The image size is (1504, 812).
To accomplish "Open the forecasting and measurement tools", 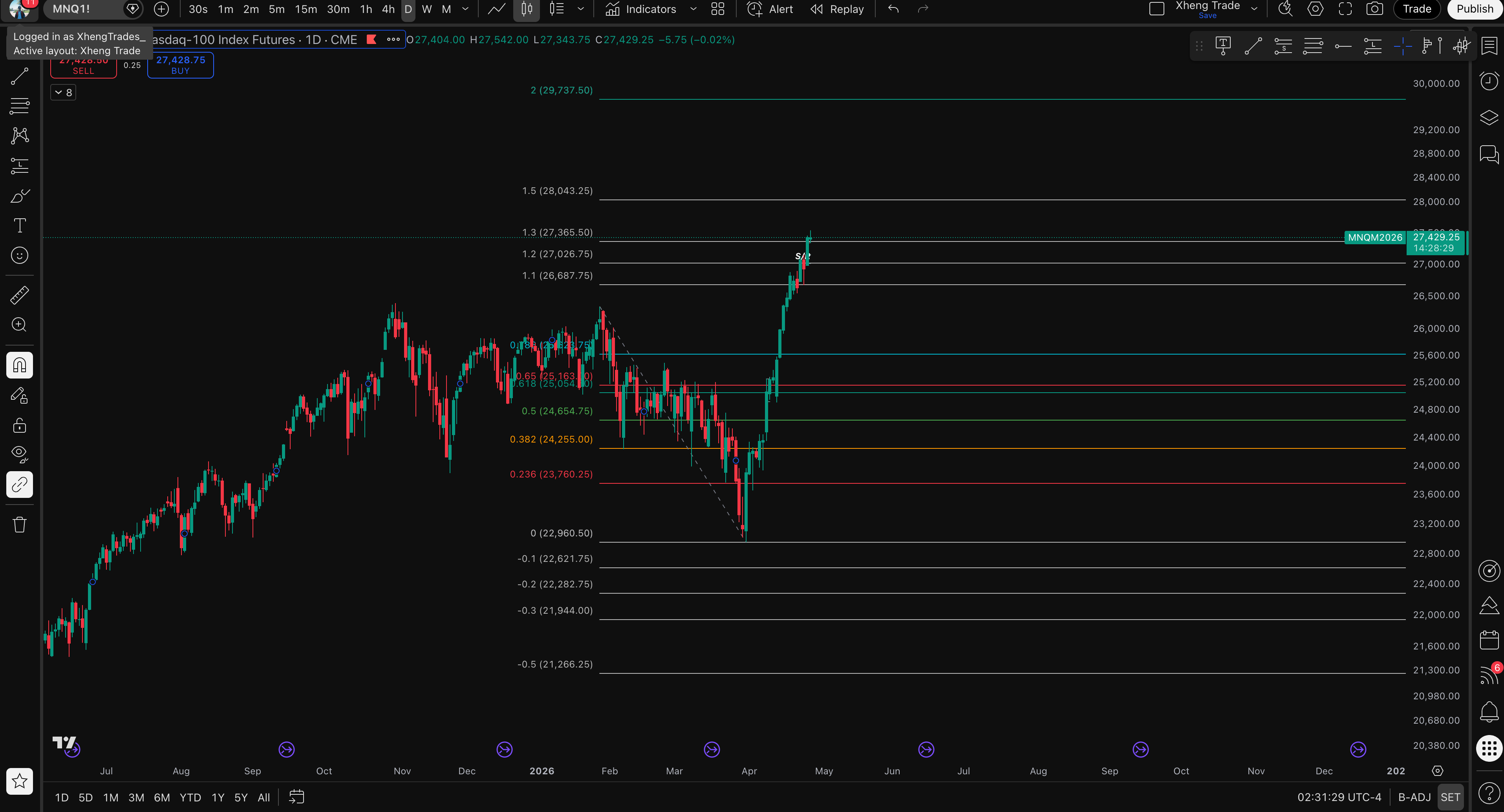I will click(x=20, y=166).
